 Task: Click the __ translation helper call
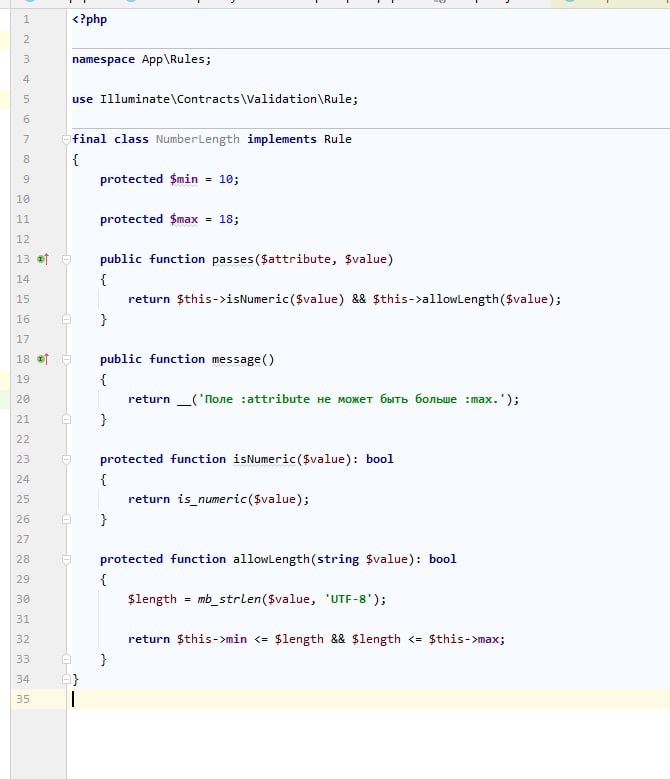184,400
